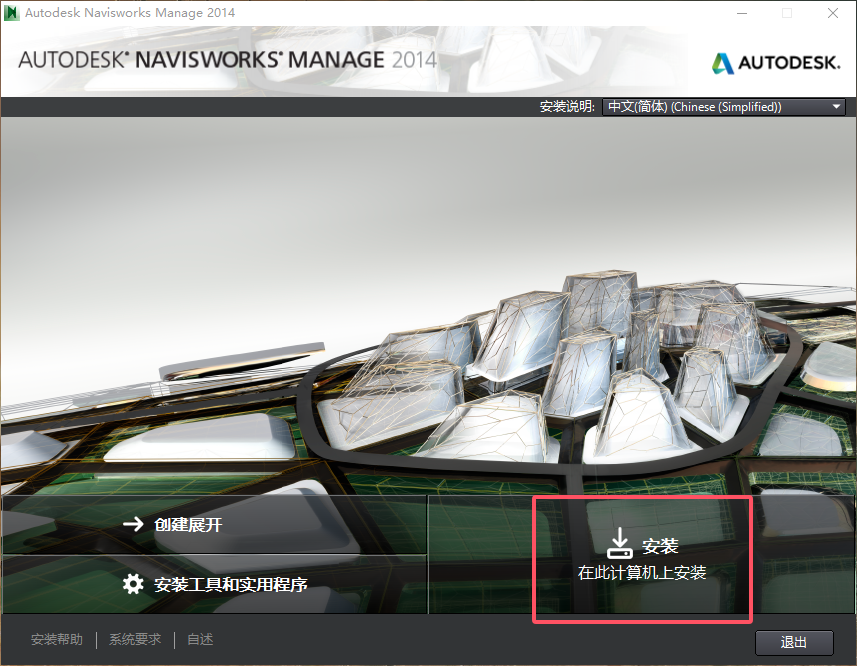
Task: Click the language dropdown arrow
Action: click(836, 107)
